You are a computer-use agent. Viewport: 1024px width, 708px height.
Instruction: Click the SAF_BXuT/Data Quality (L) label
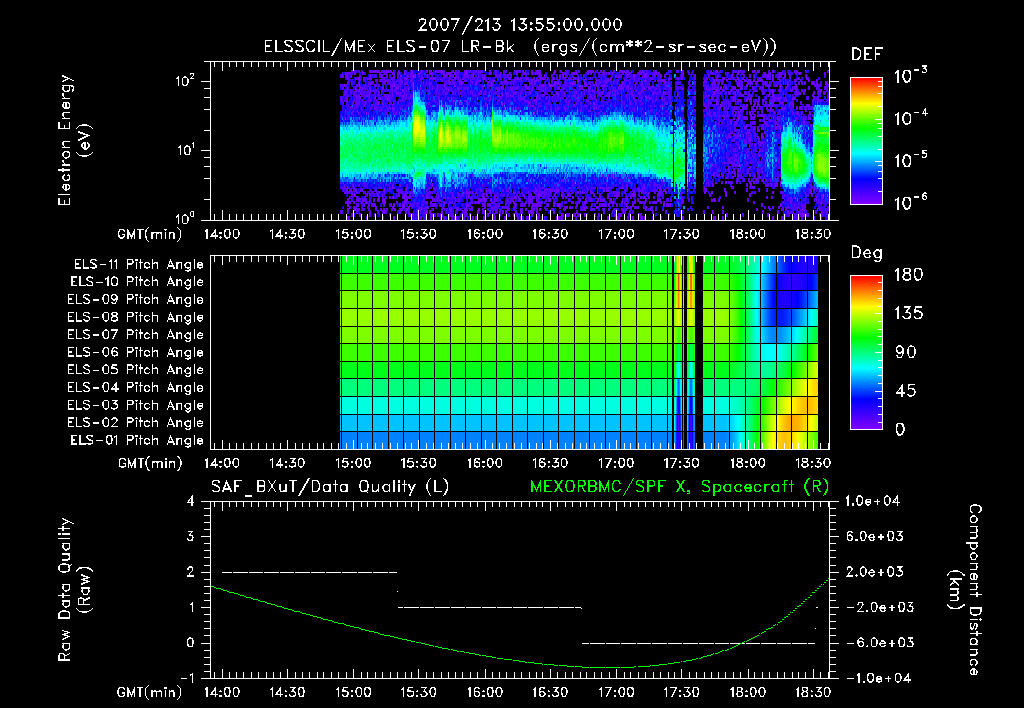click(x=330, y=487)
